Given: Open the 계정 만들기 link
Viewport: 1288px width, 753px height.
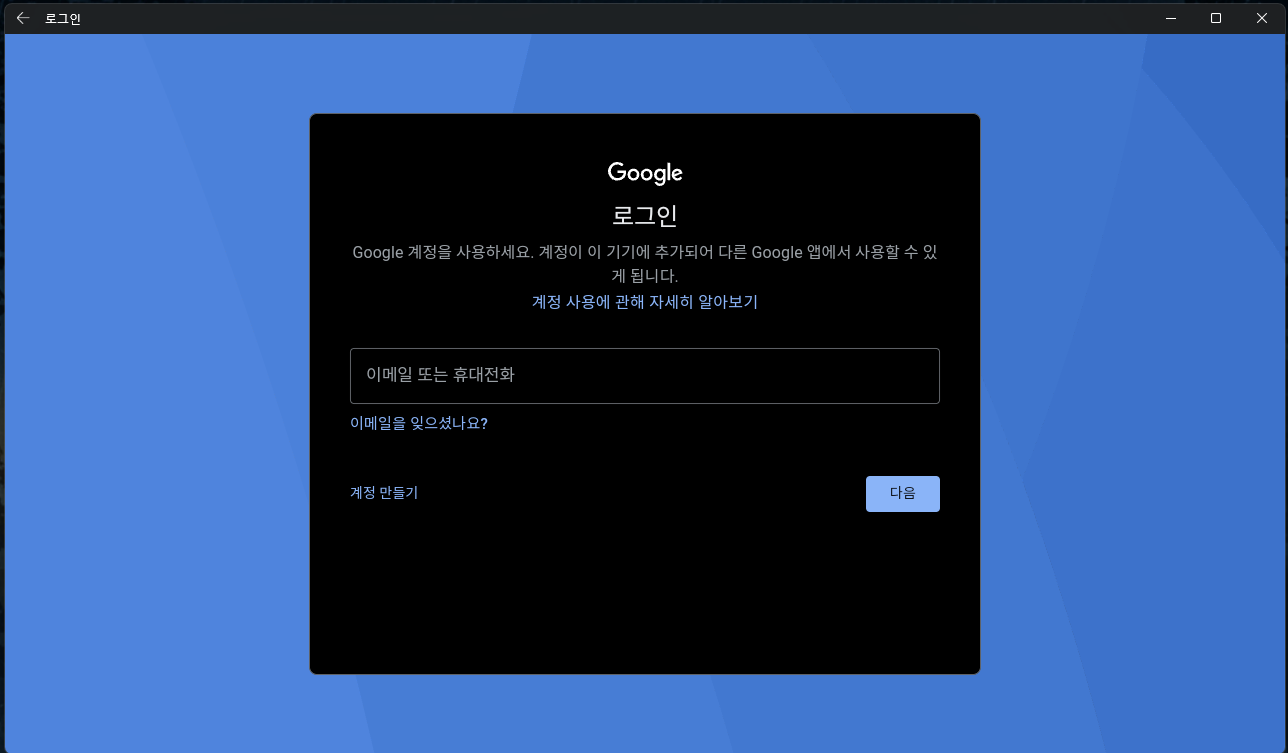Looking at the screenshot, I should coord(384,493).
